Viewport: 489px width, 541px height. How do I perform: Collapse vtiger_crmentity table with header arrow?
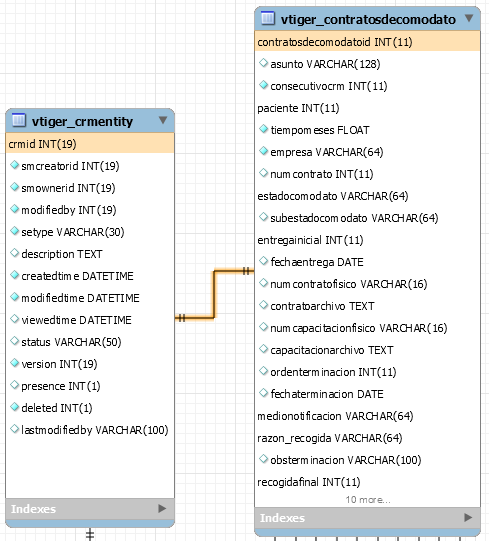163,120
